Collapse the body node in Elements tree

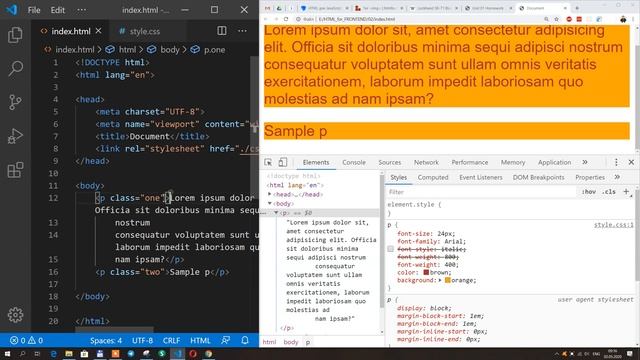[270, 203]
